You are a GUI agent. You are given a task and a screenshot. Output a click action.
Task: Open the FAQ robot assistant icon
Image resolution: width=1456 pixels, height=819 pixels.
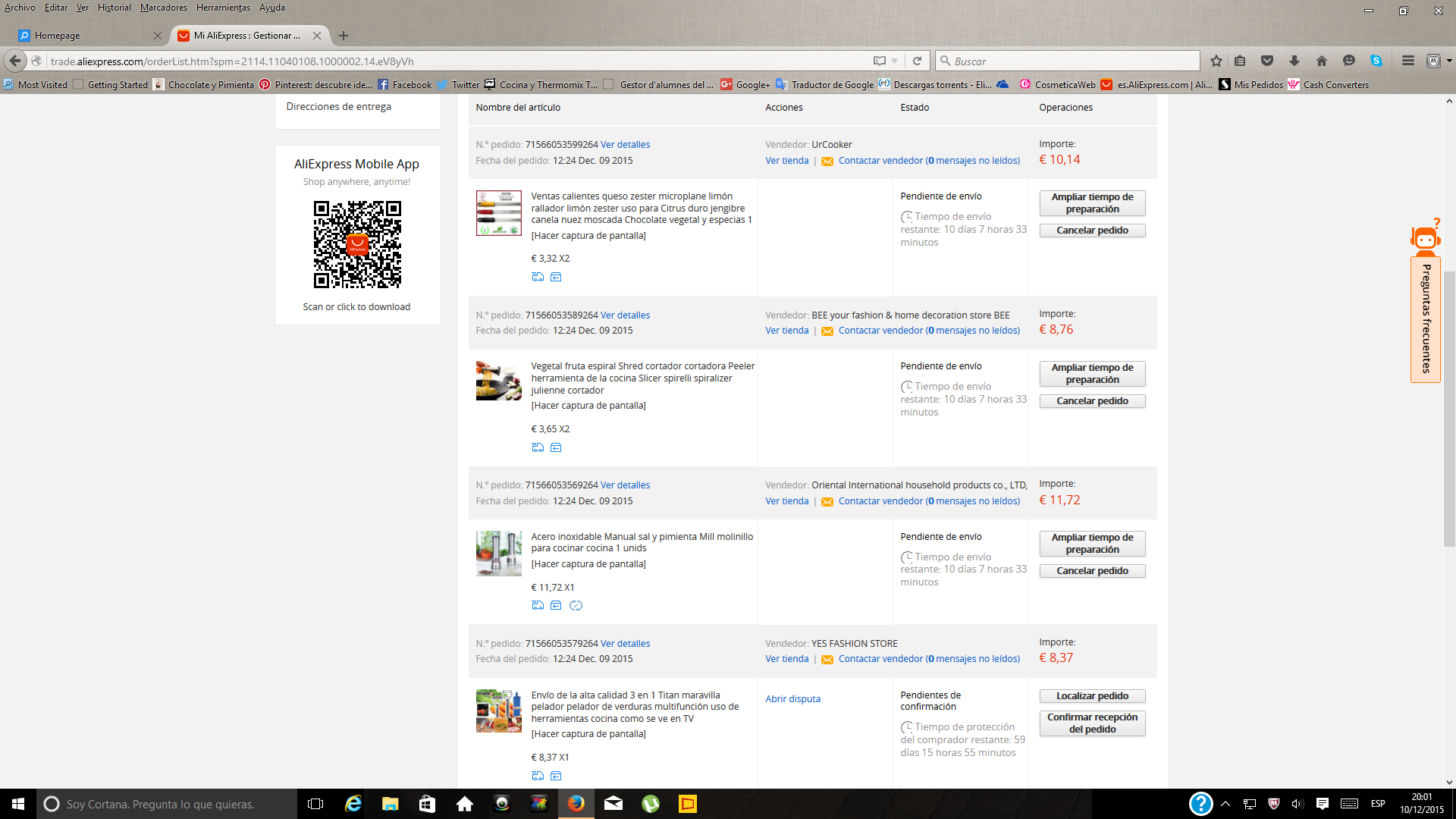click(1425, 237)
